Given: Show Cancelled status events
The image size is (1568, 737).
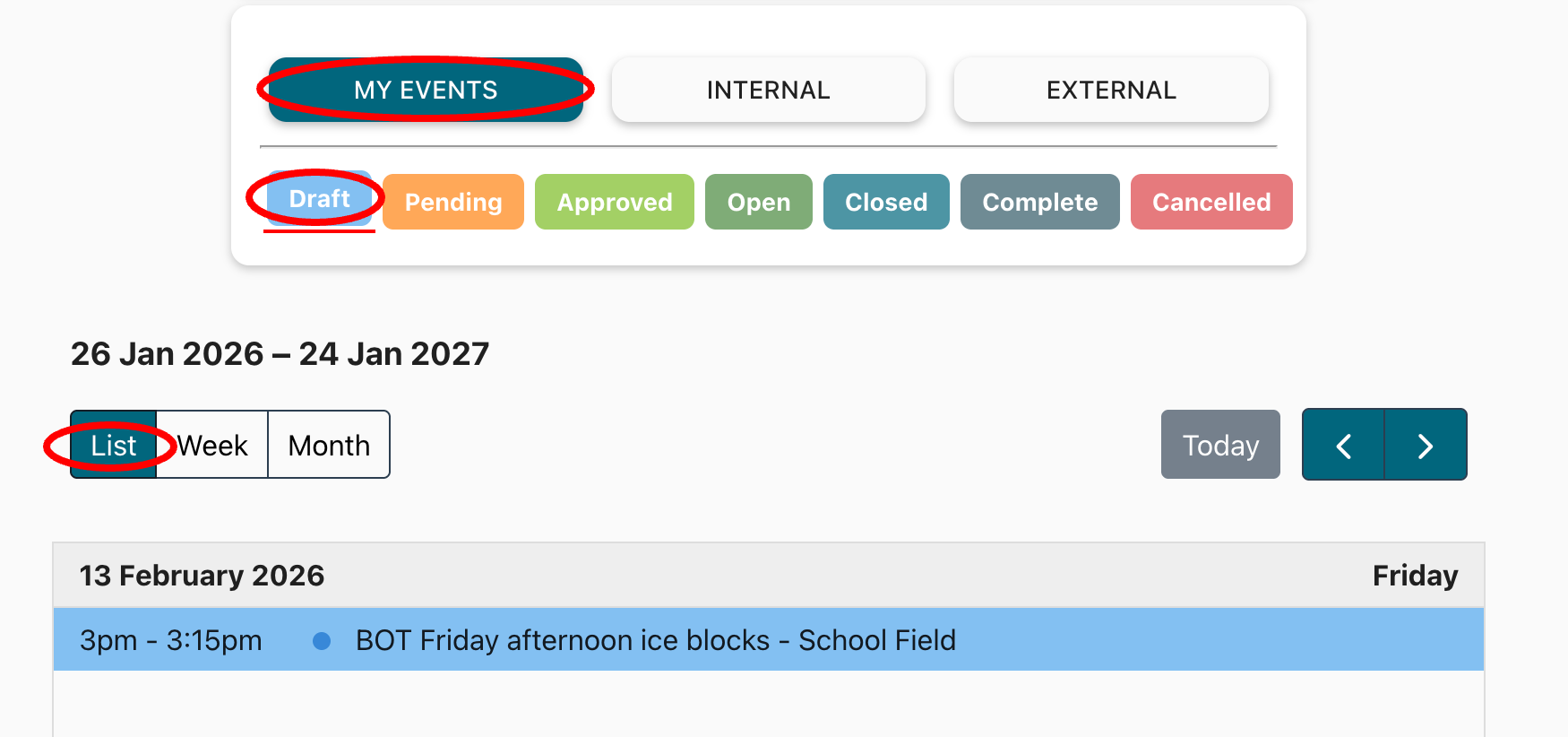Looking at the screenshot, I should (1210, 202).
